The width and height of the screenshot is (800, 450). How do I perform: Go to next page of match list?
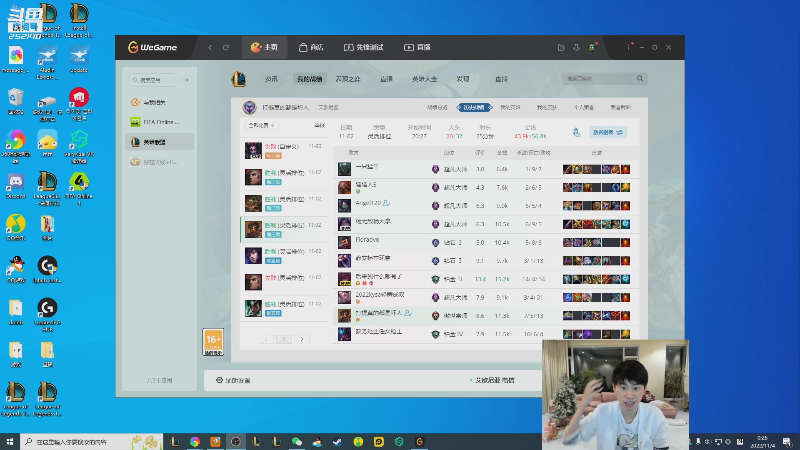(302, 339)
